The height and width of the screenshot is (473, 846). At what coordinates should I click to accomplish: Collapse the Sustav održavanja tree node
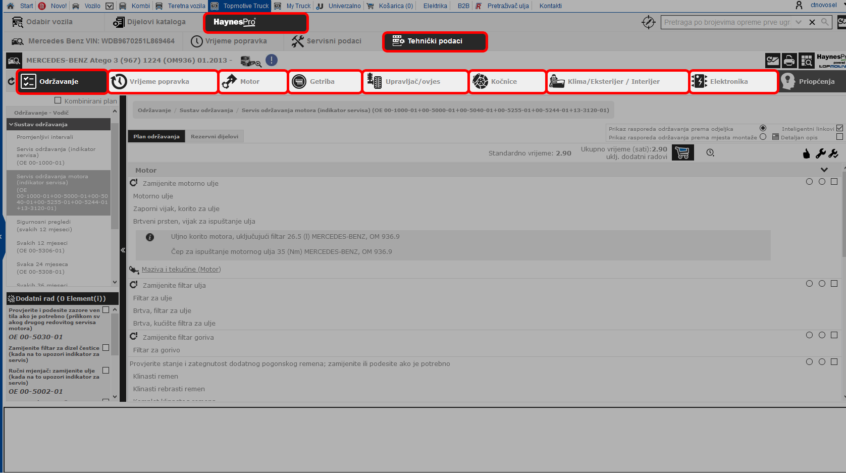11,124
